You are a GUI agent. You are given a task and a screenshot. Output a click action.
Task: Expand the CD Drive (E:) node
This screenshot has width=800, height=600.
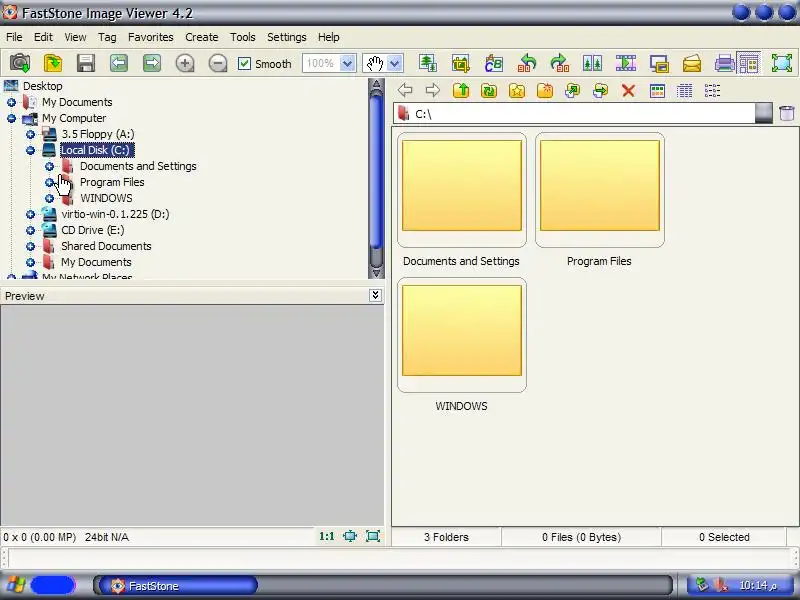click(x=30, y=230)
